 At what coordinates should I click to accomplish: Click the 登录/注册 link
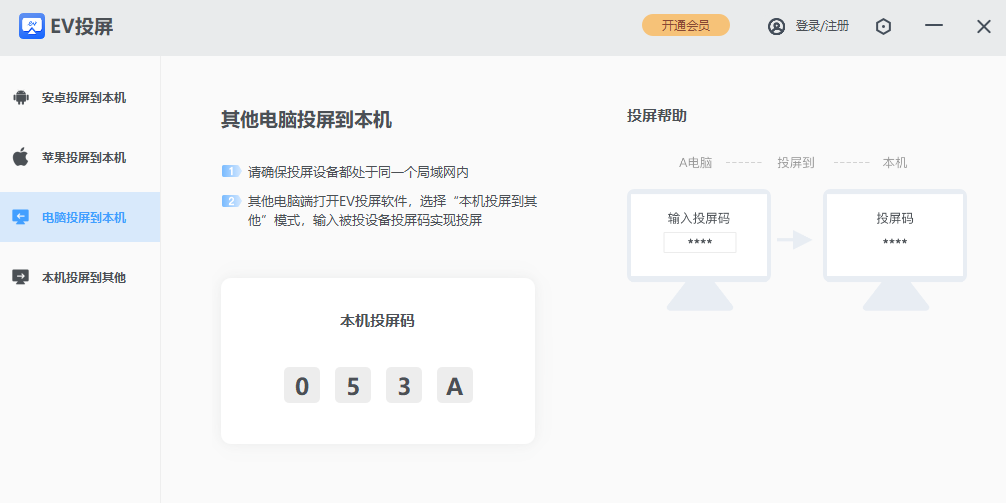pyautogui.click(x=822, y=27)
